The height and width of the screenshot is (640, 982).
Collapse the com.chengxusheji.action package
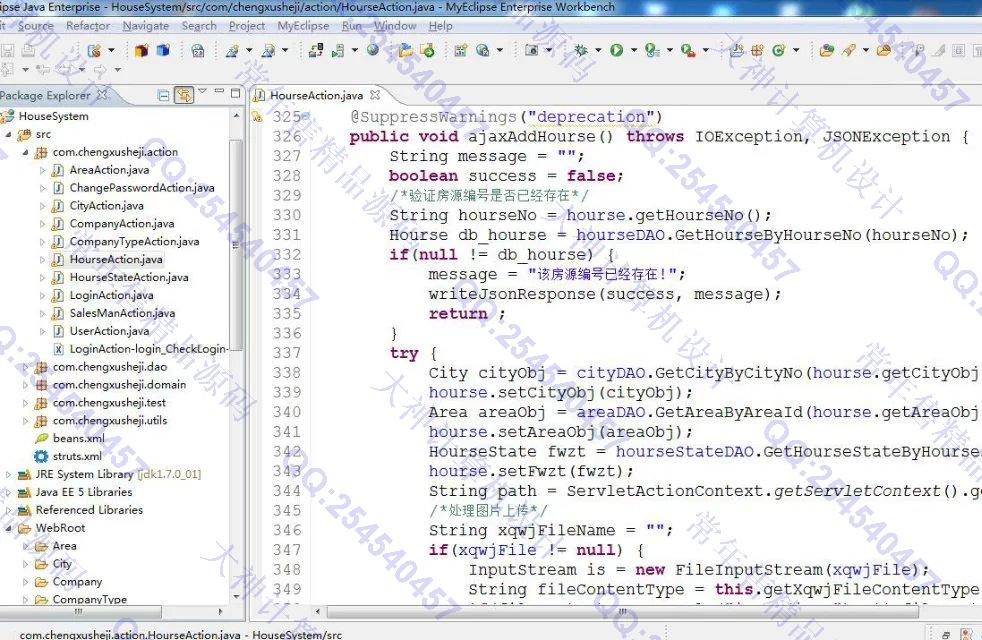(25, 152)
